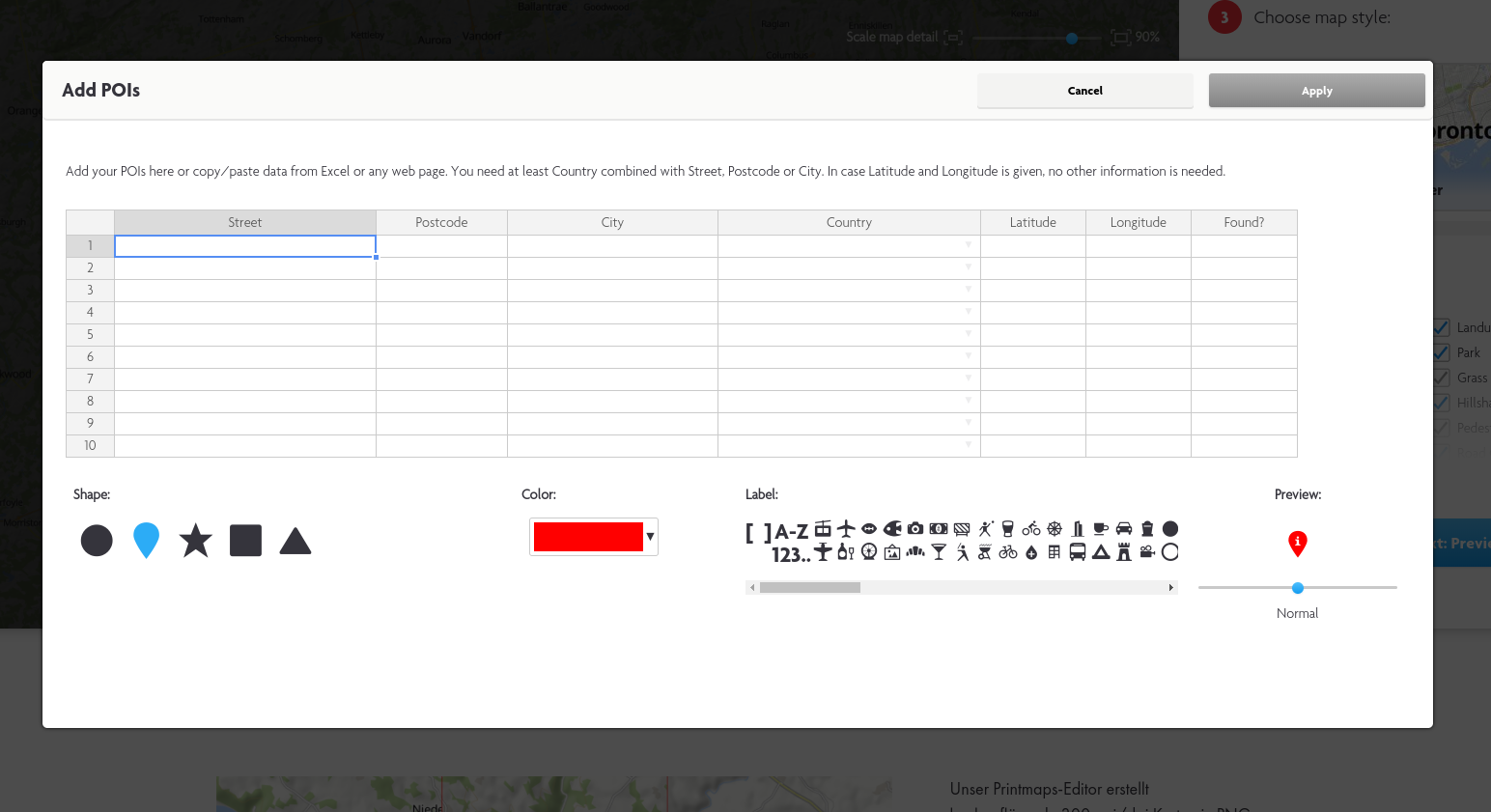Click the Latitude column header
Image resolution: width=1491 pixels, height=812 pixels.
coord(1032,222)
